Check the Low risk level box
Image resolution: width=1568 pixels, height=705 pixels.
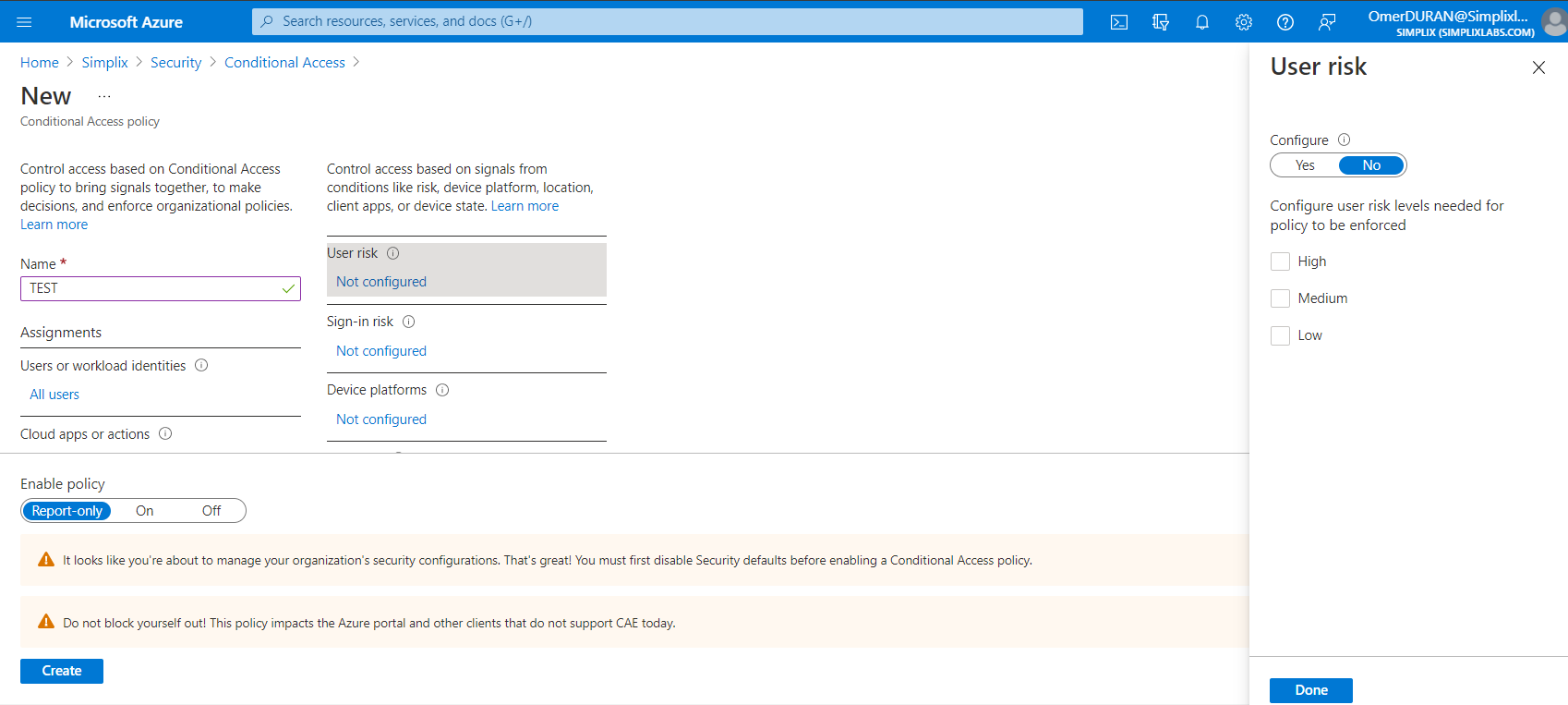tap(1280, 335)
